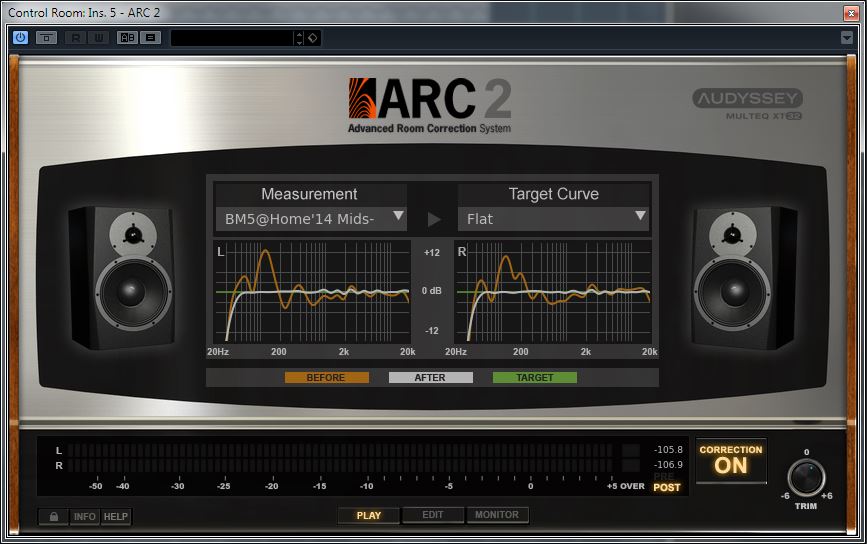This screenshot has height=544, width=867.
Task: Click the right channel response graph
Action: [553, 292]
